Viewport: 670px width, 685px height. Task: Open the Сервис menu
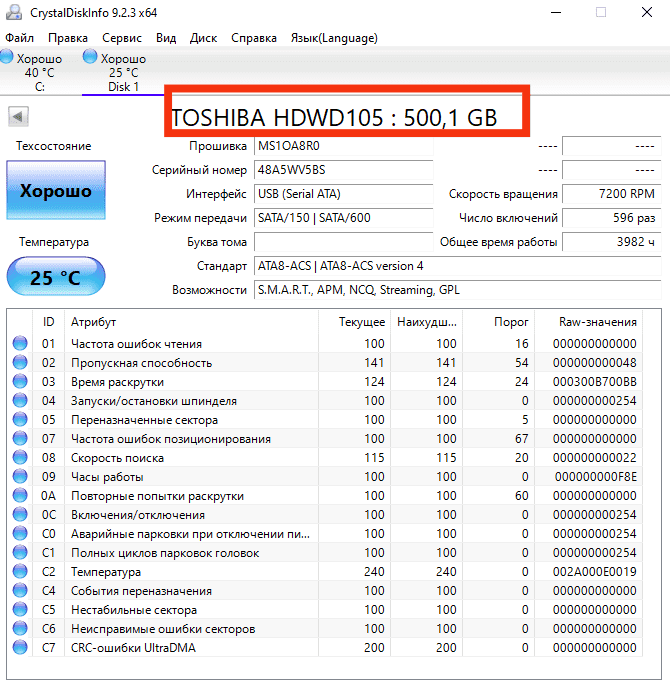click(122, 38)
